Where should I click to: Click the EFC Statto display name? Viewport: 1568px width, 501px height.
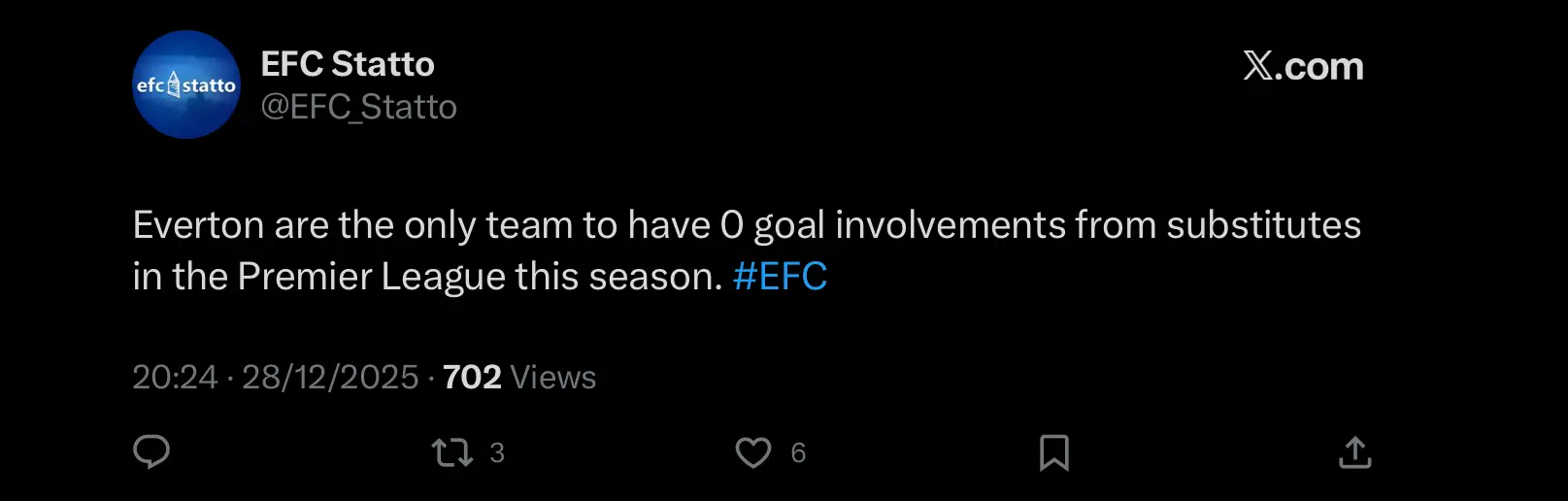coord(348,64)
